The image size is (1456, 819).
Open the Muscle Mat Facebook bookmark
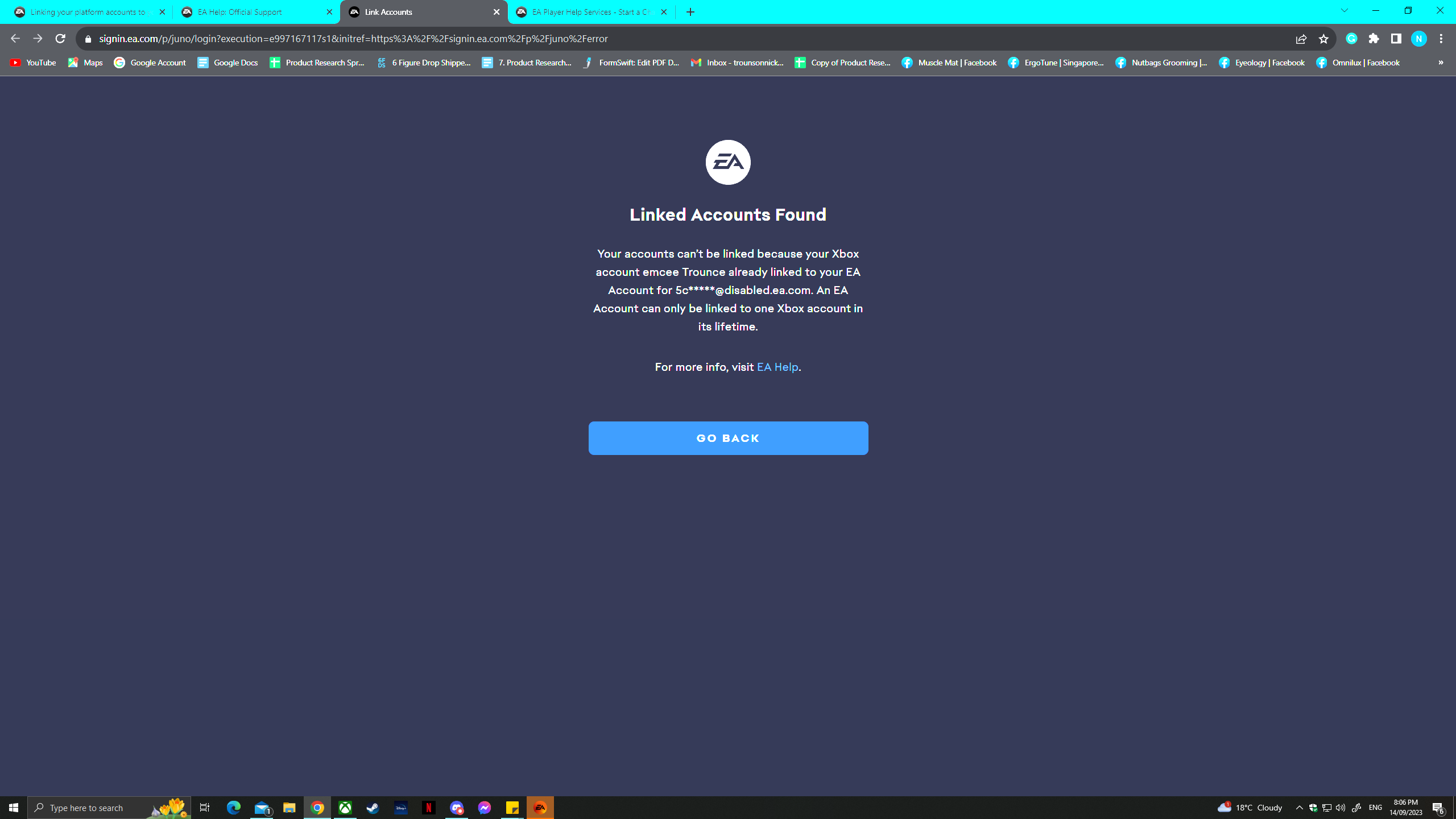coord(949,63)
